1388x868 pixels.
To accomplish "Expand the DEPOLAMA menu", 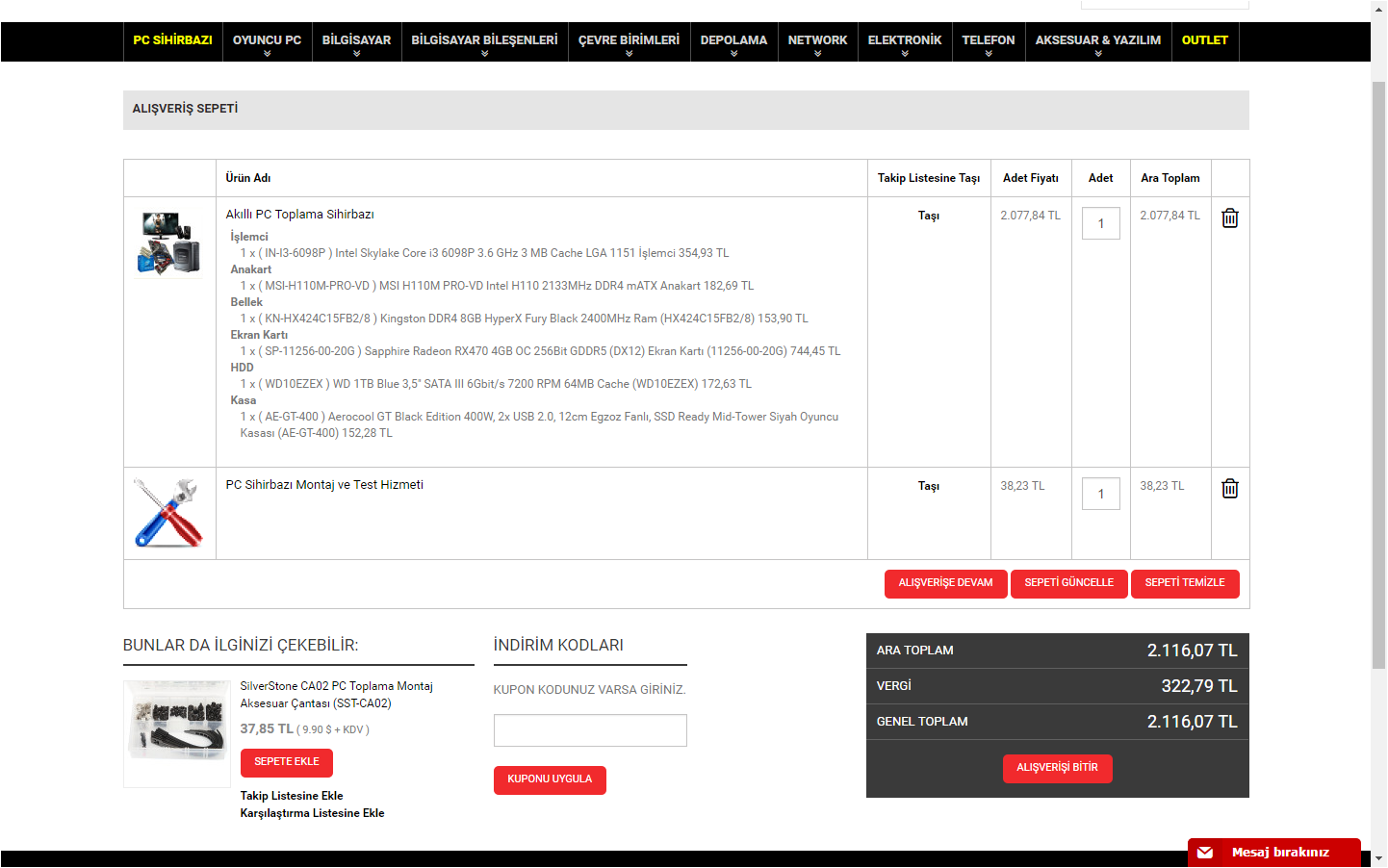I will (x=733, y=42).
